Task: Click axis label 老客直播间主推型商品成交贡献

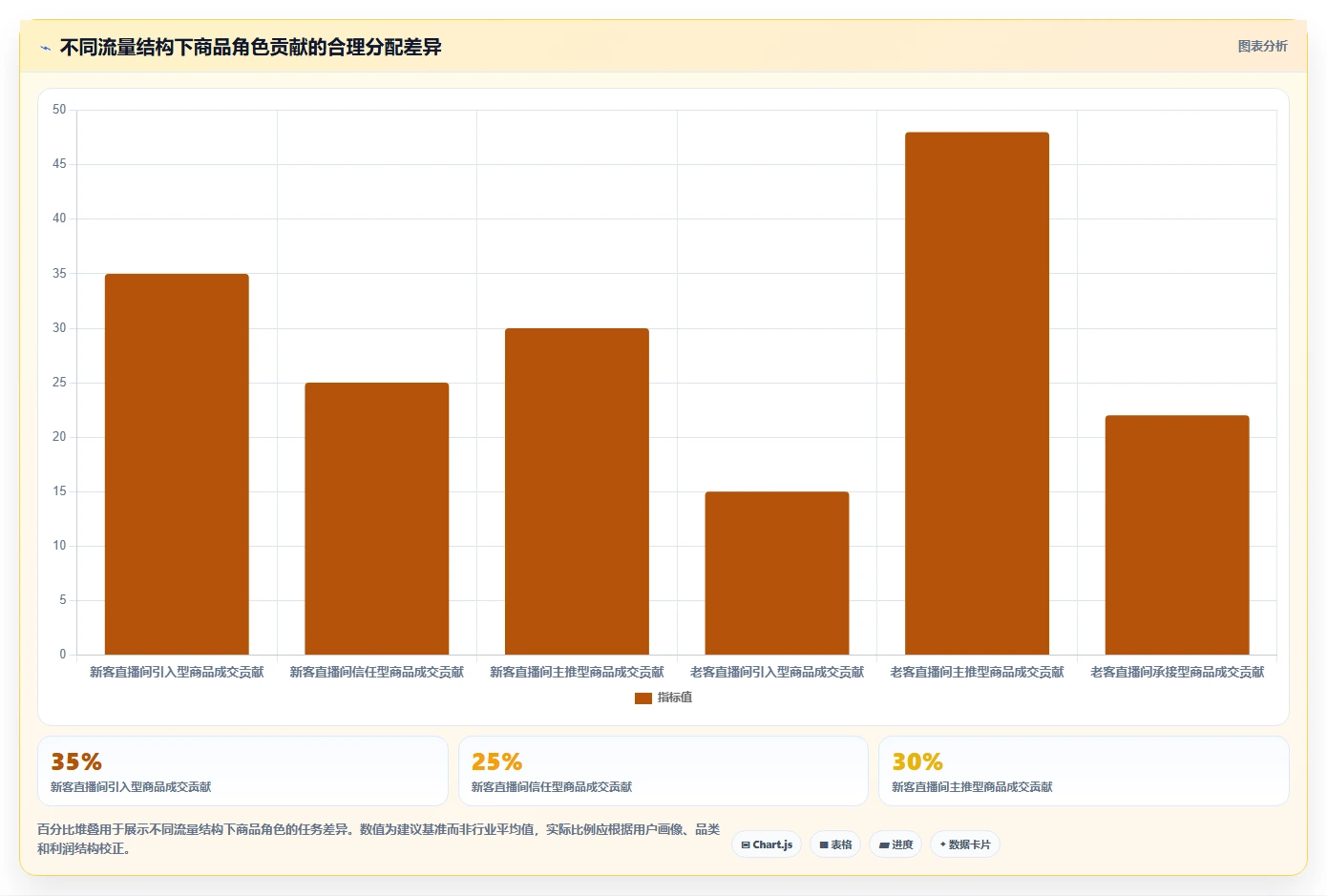Action: click(x=977, y=673)
